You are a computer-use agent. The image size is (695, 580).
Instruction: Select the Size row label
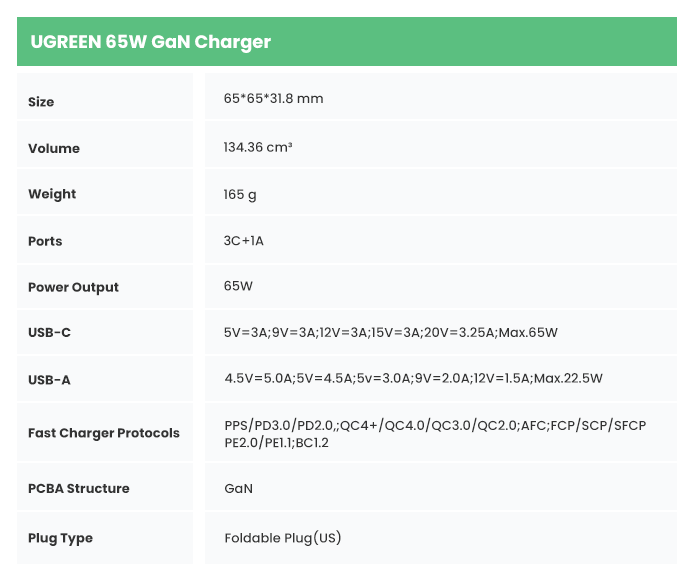41,102
